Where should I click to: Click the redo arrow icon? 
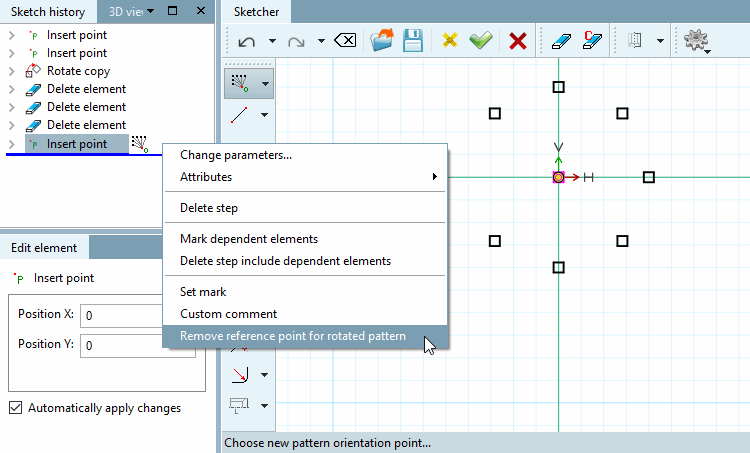coord(296,42)
